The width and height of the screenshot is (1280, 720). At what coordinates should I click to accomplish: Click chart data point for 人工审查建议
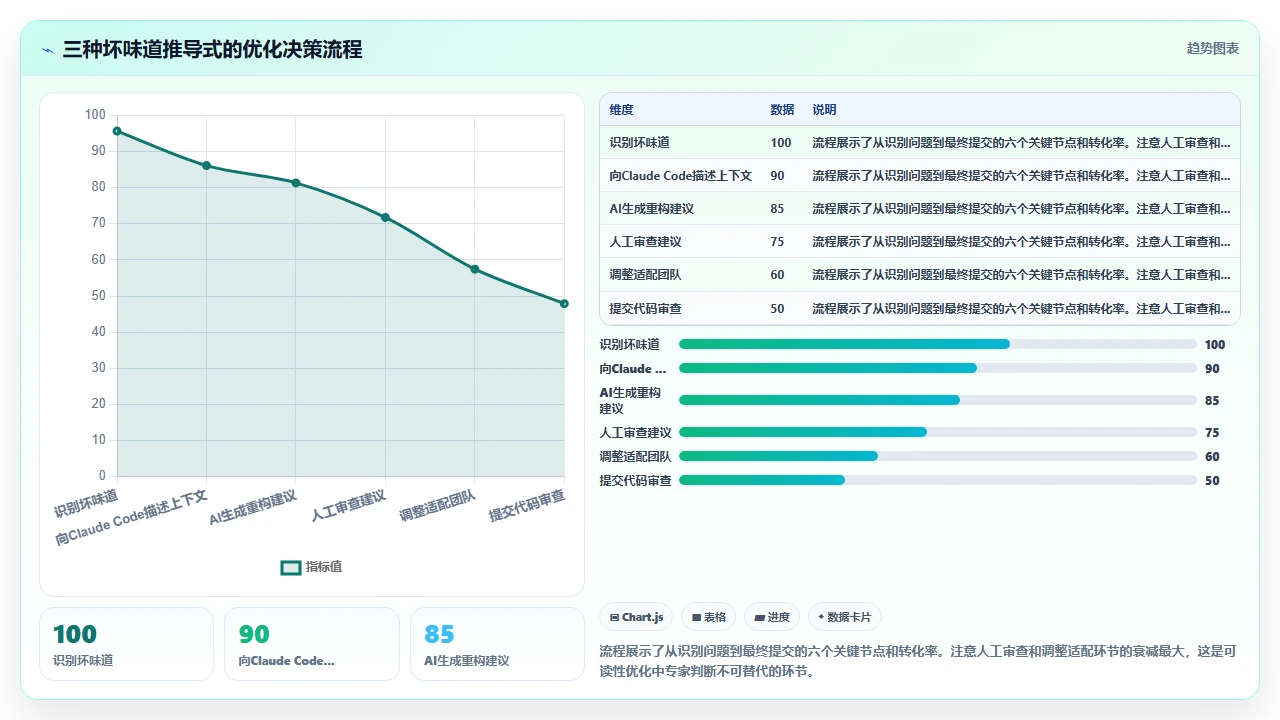click(x=385, y=217)
